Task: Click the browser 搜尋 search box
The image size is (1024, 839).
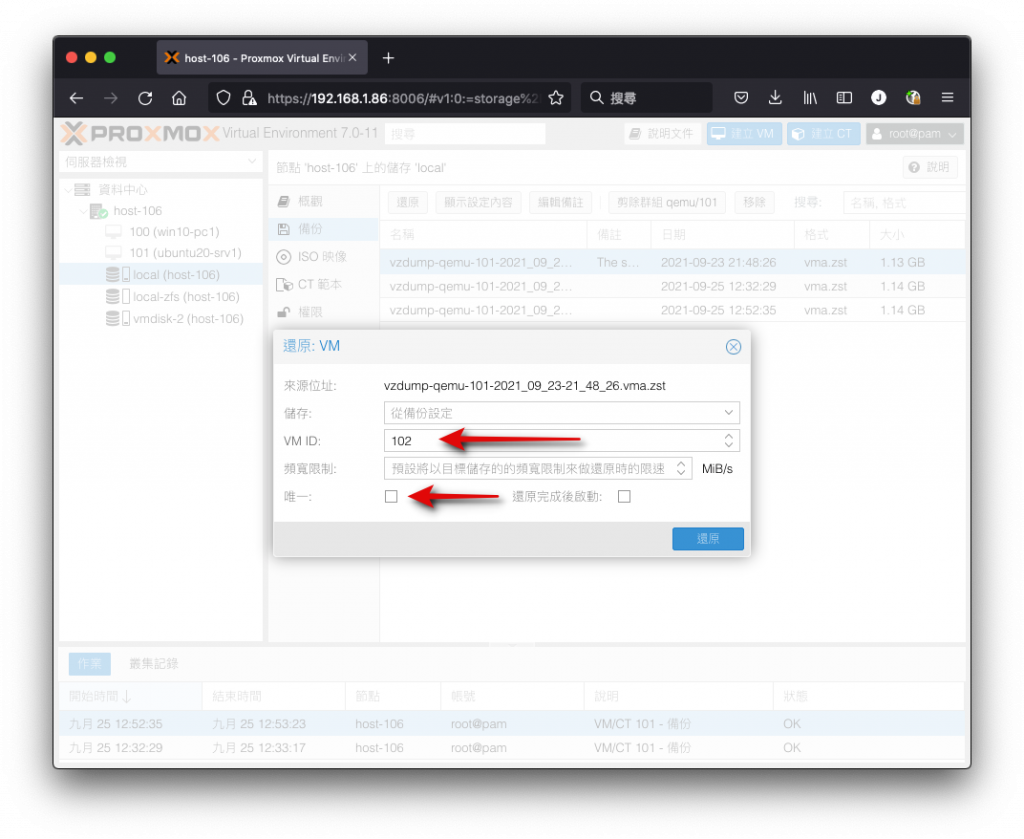Action: point(647,98)
